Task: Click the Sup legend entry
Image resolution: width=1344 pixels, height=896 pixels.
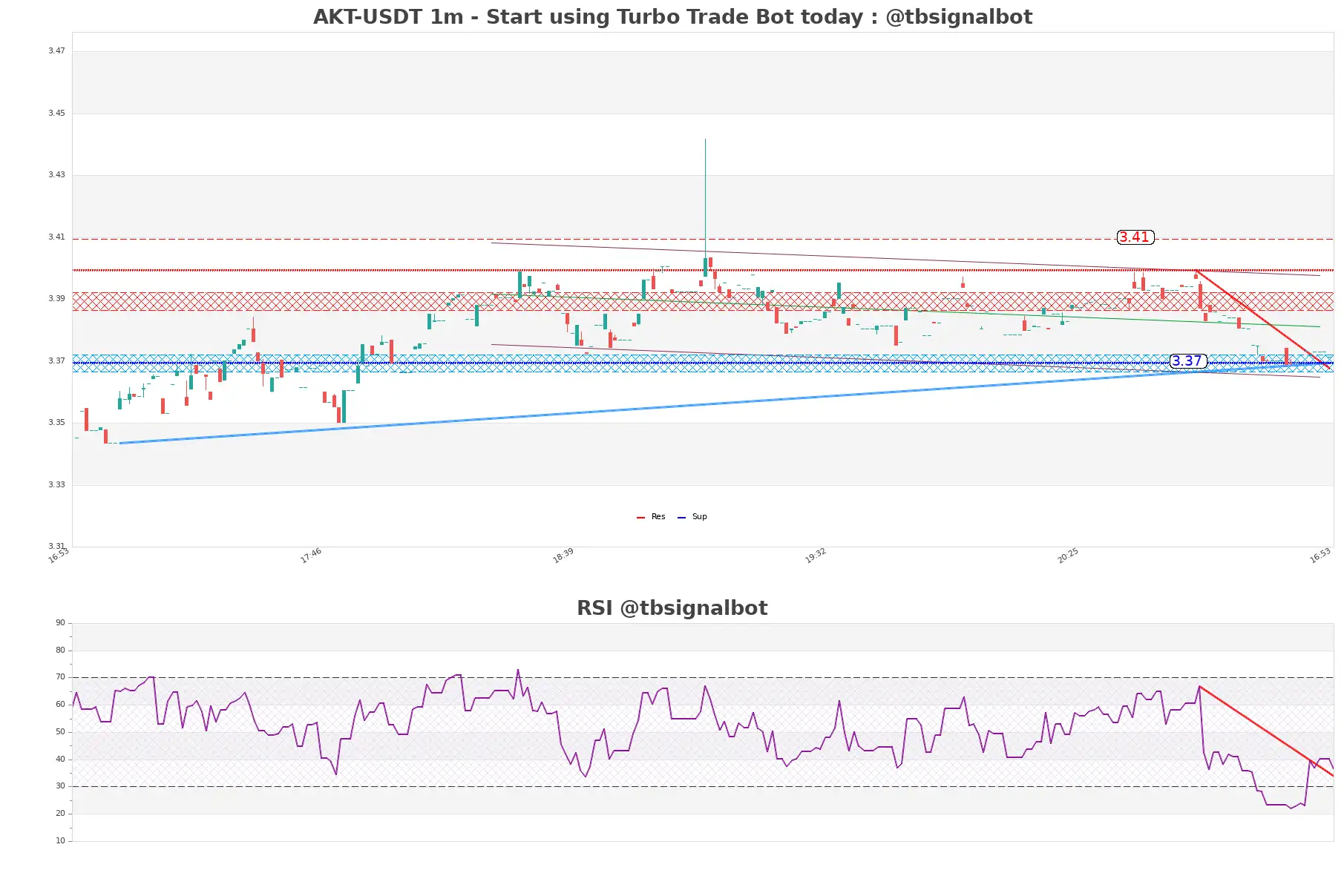Action: (x=692, y=517)
